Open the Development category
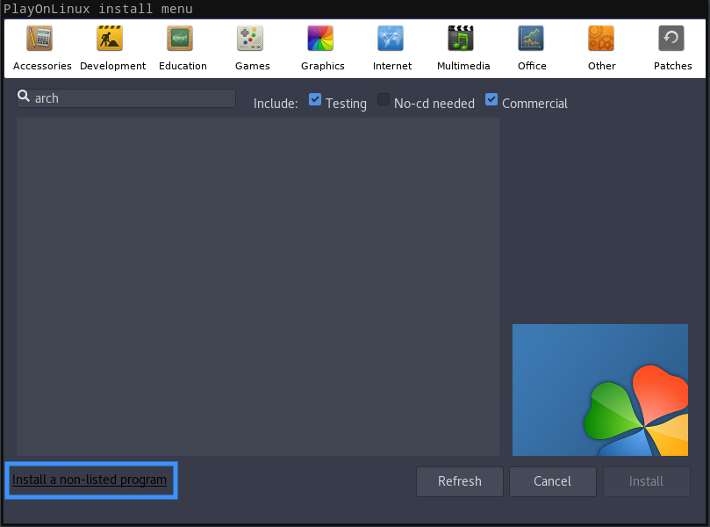 click(x=113, y=48)
